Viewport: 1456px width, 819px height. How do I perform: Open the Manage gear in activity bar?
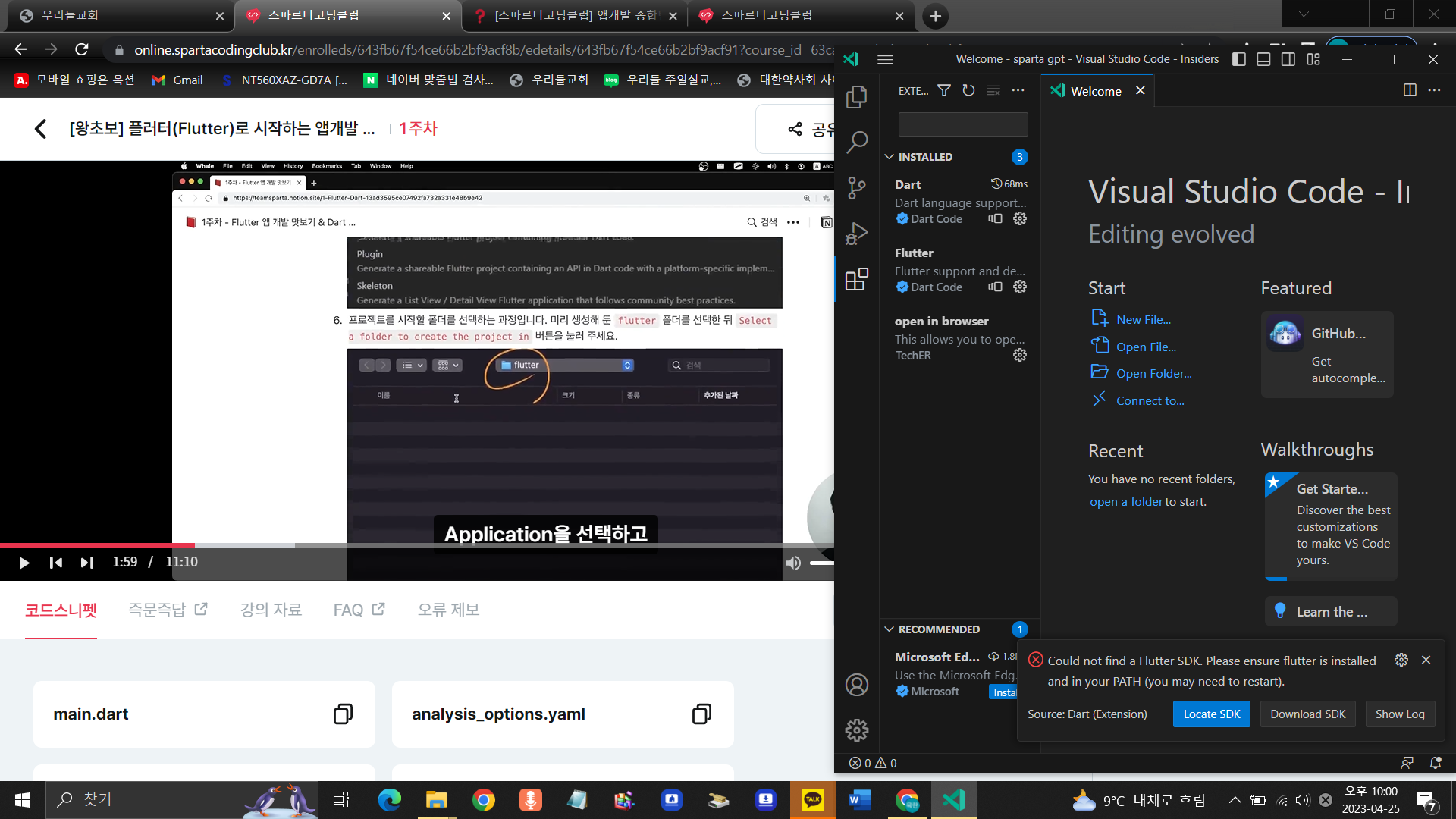(857, 730)
